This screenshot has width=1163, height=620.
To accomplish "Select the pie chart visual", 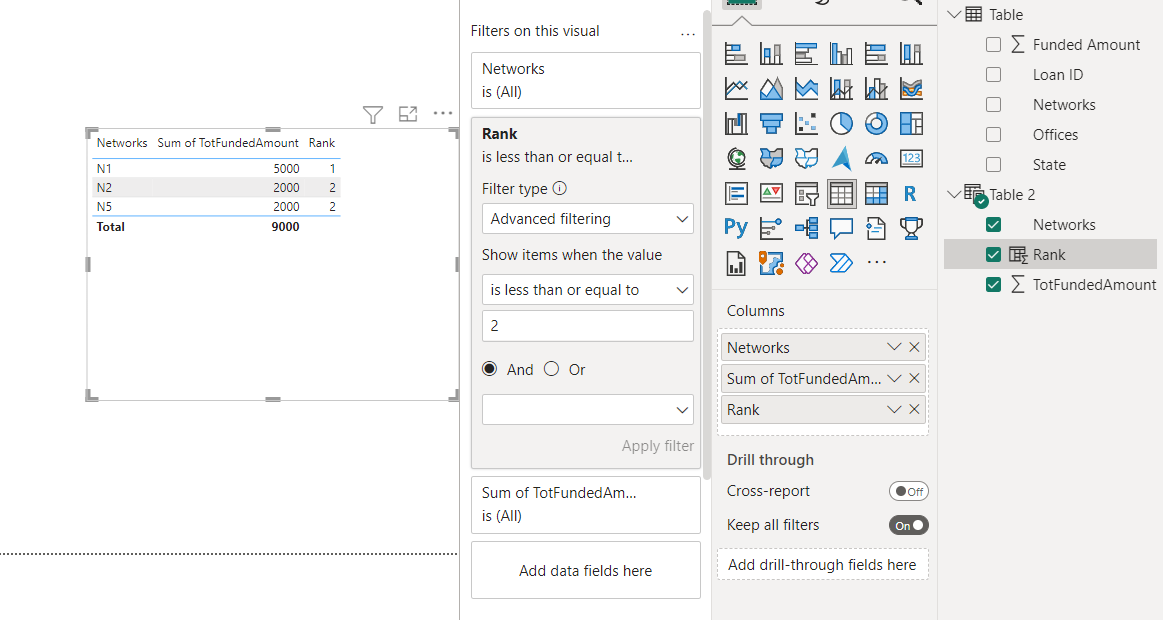I will click(x=841, y=124).
